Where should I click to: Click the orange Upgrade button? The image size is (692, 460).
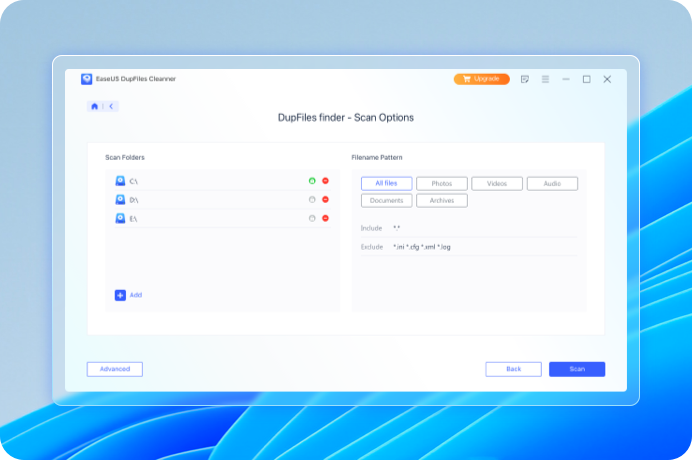(x=481, y=79)
